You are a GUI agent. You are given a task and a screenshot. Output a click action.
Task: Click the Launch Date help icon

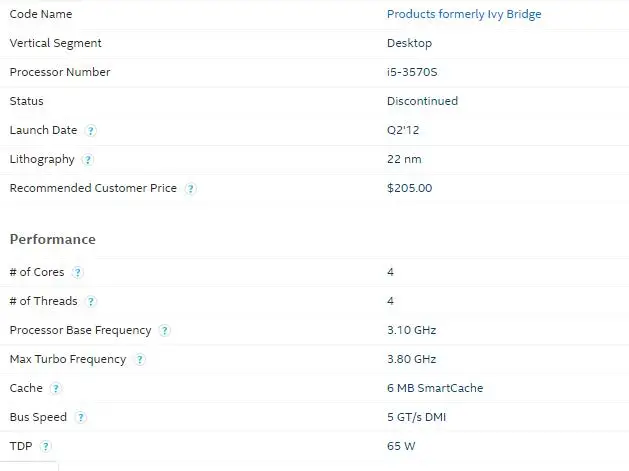tap(91, 131)
